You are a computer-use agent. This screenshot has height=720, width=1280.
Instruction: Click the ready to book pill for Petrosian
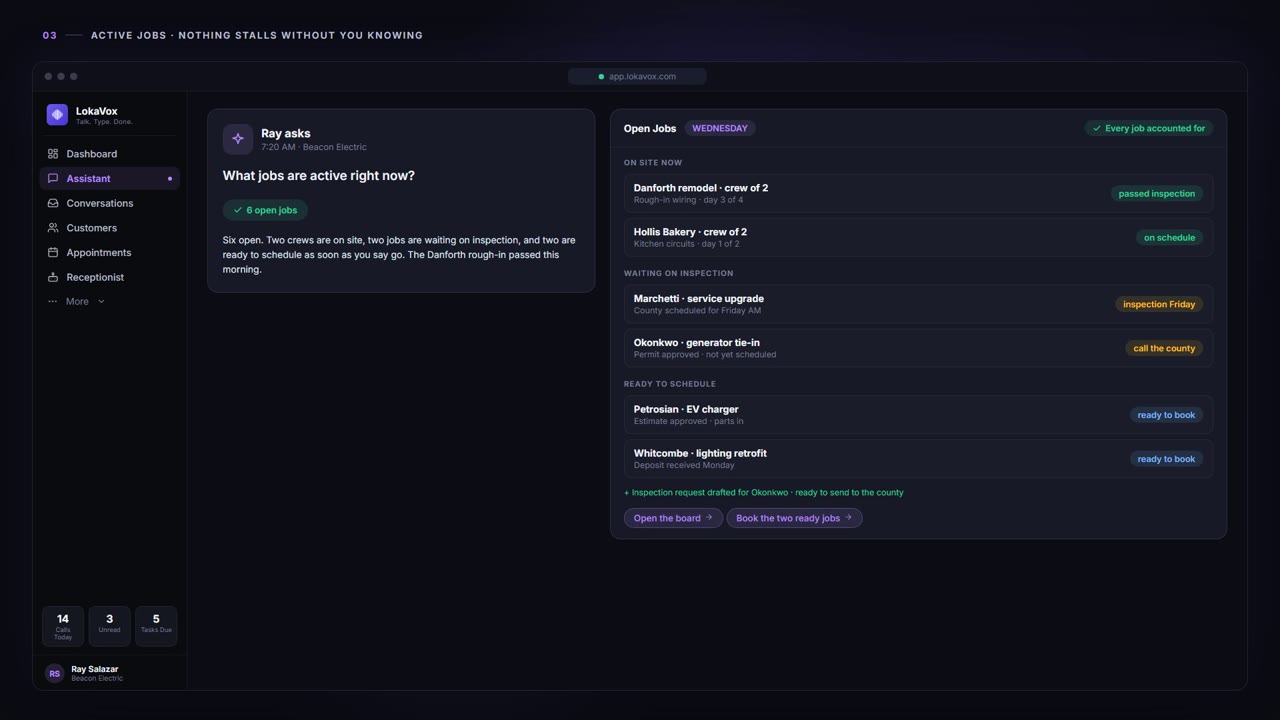coord(1166,415)
